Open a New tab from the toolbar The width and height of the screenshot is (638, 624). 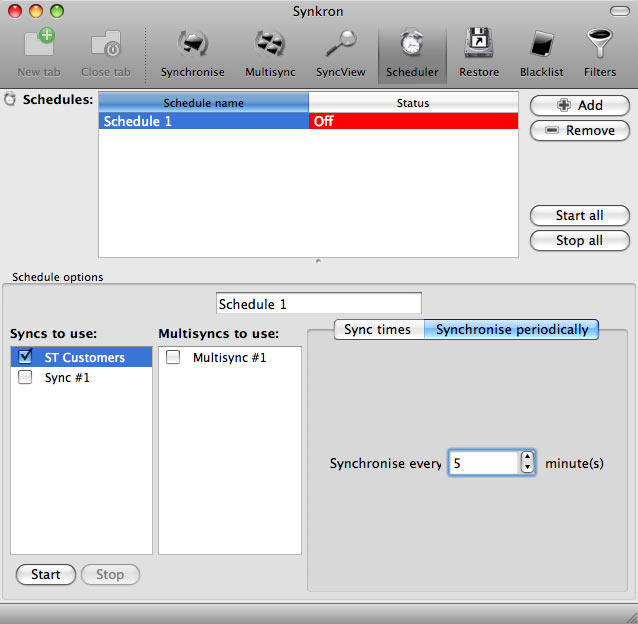click(39, 53)
